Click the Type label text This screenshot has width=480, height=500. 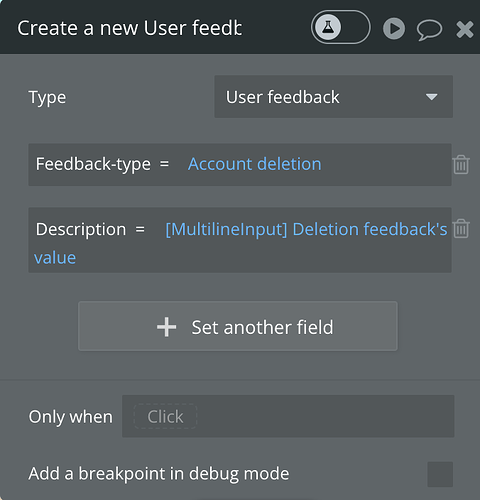point(47,98)
